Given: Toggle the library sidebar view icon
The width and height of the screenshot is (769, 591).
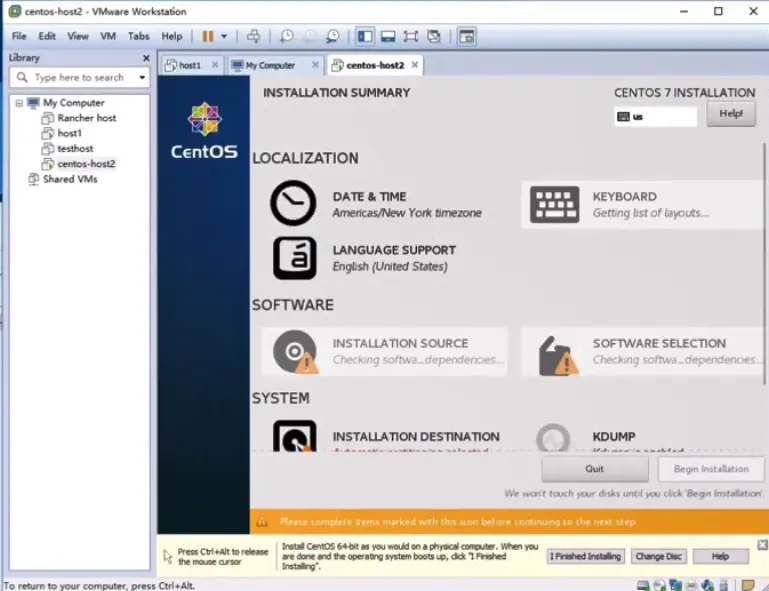Looking at the screenshot, I should coord(365,36).
